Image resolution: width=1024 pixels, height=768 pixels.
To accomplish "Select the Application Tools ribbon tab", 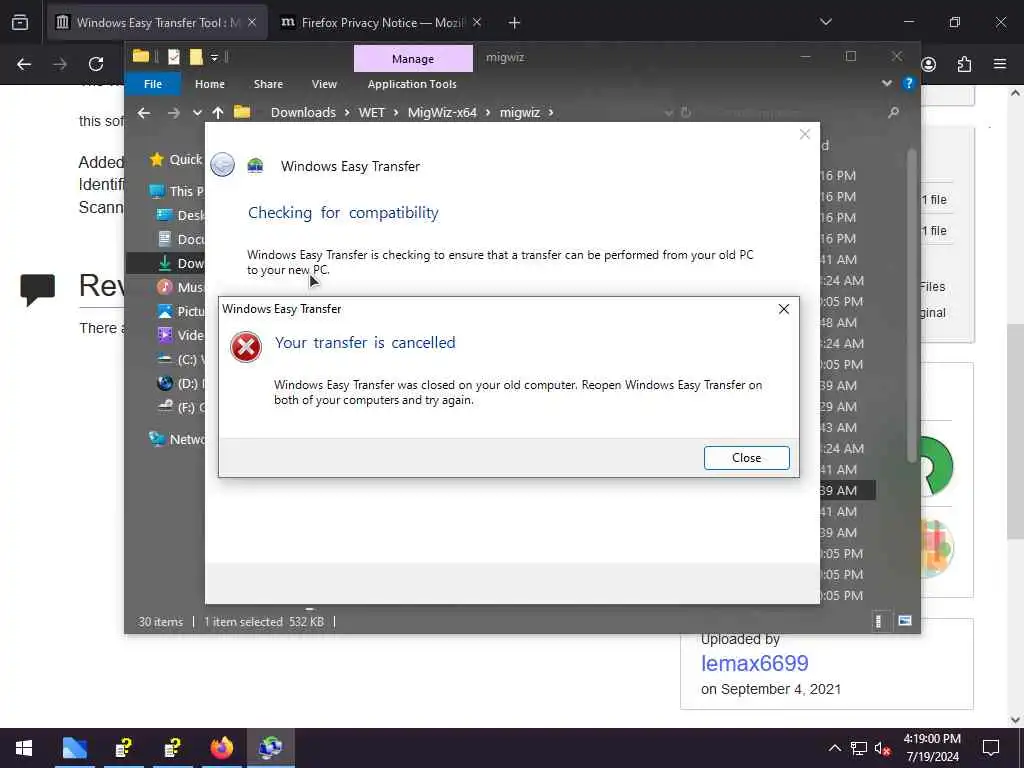I will click(411, 84).
